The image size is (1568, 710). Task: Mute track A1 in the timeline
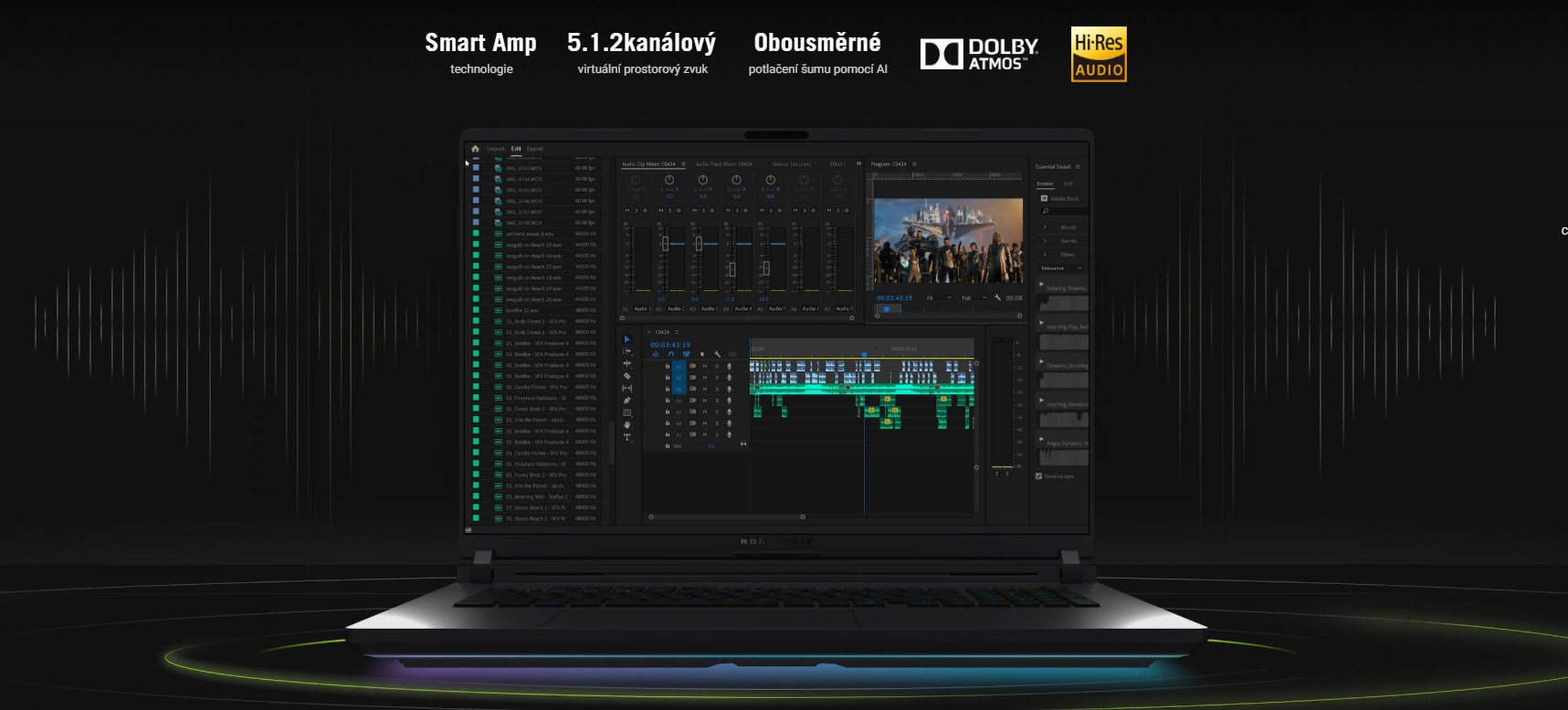click(704, 366)
